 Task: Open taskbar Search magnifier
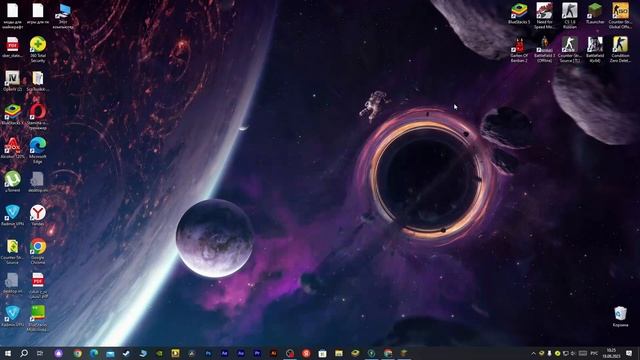(x=24, y=353)
